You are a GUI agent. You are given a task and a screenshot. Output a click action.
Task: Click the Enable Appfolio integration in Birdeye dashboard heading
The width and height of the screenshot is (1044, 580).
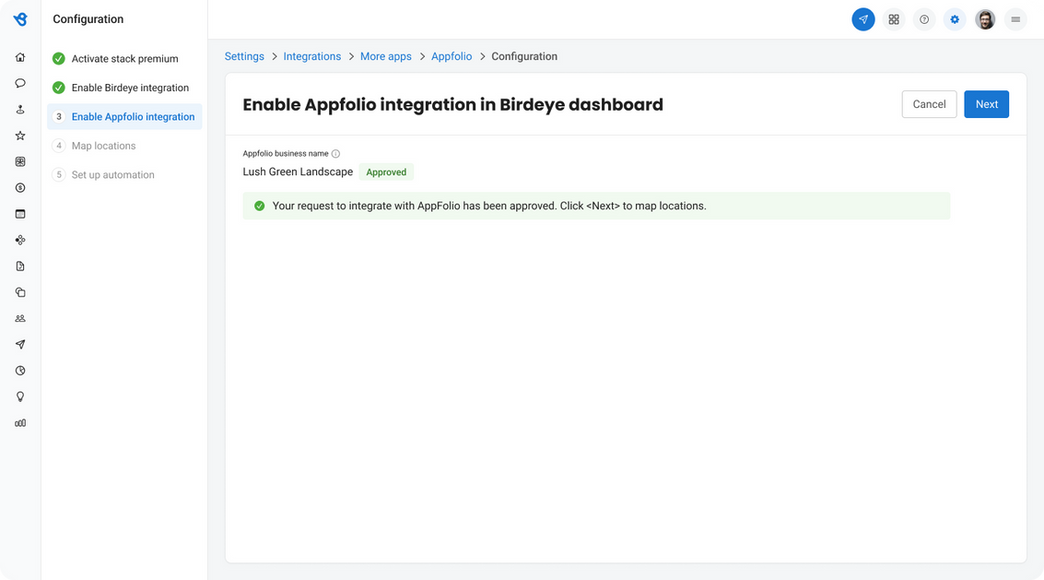pyautogui.click(x=453, y=105)
